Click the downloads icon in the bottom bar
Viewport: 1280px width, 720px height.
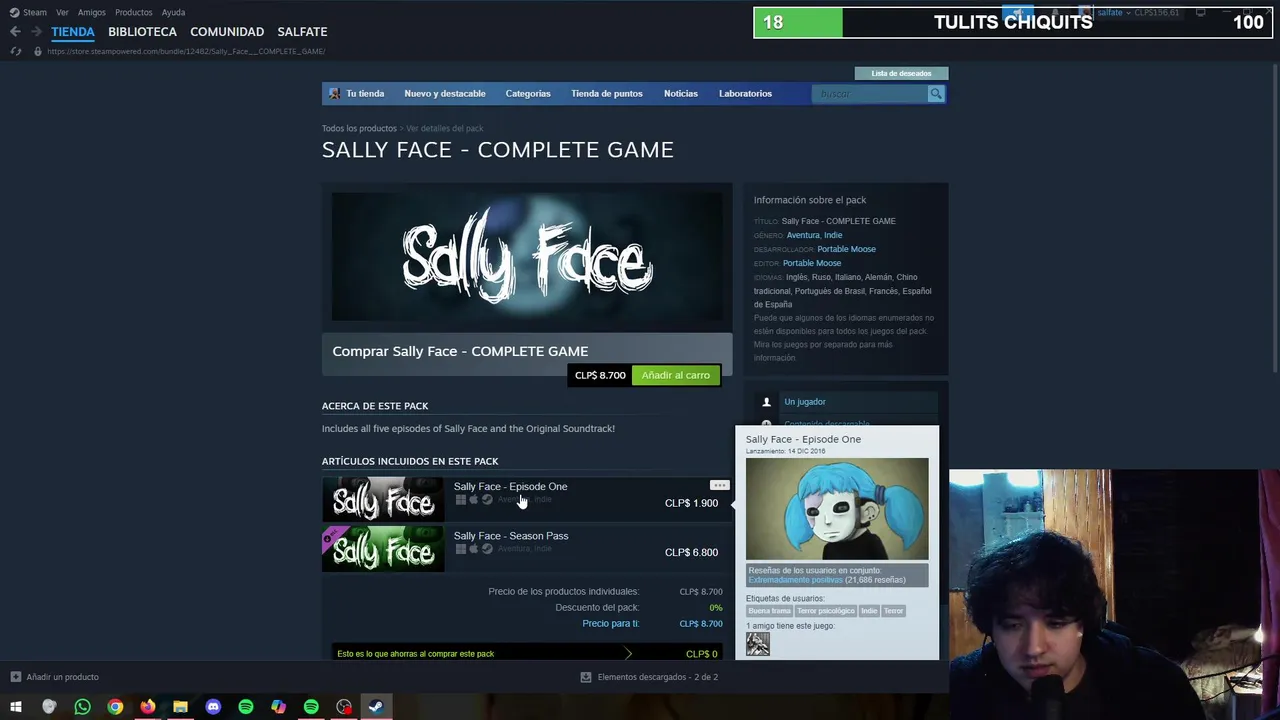[586, 677]
